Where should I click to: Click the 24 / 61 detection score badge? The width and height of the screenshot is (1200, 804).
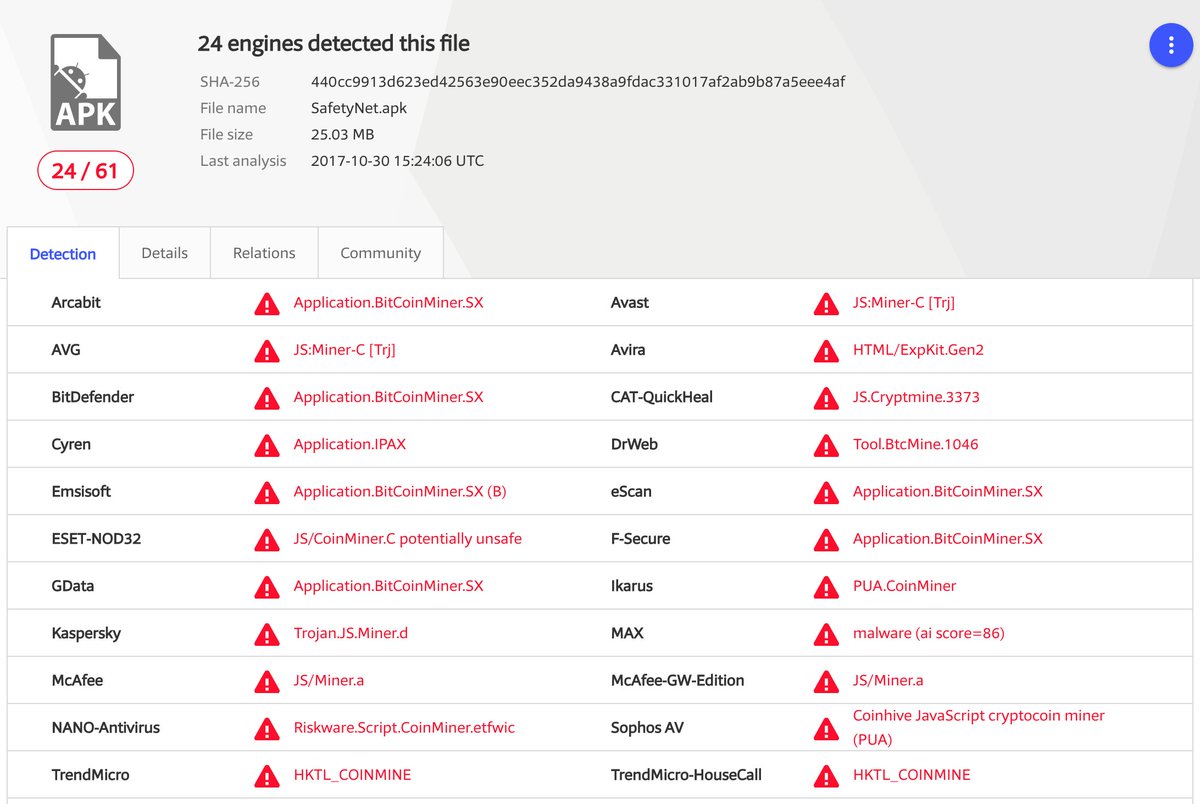[85, 171]
